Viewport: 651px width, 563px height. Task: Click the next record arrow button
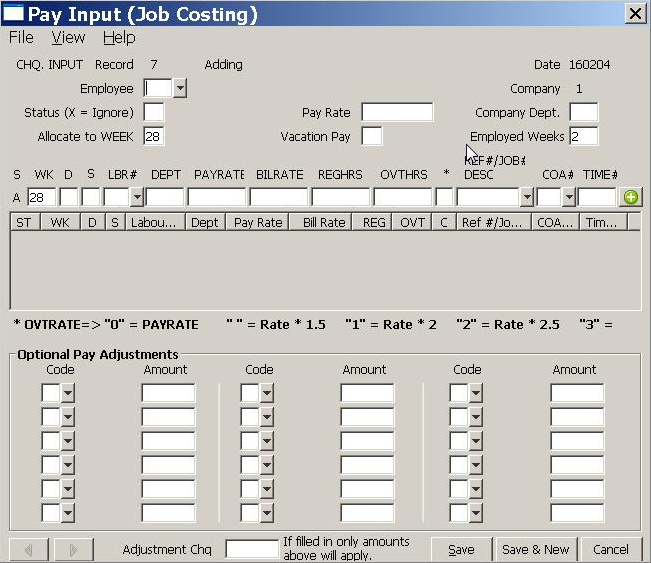[73, 550]
